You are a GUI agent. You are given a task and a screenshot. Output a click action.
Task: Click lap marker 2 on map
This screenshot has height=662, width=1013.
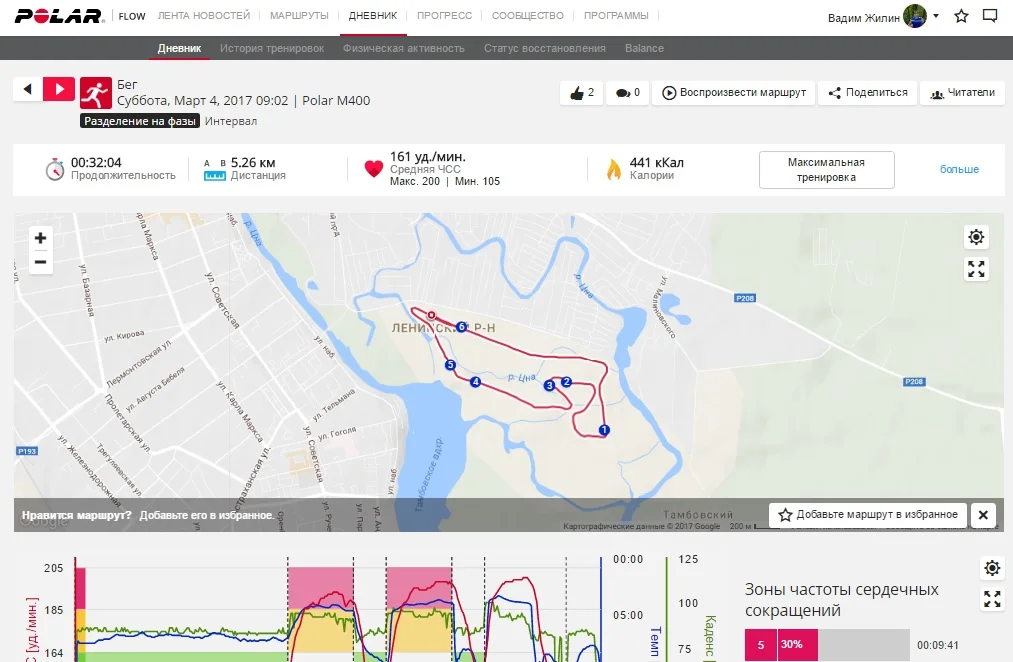coord(567,382)
